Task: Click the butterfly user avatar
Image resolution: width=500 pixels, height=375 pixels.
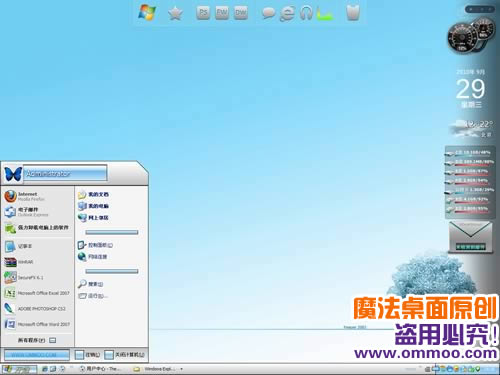Action: coord(13,174)
